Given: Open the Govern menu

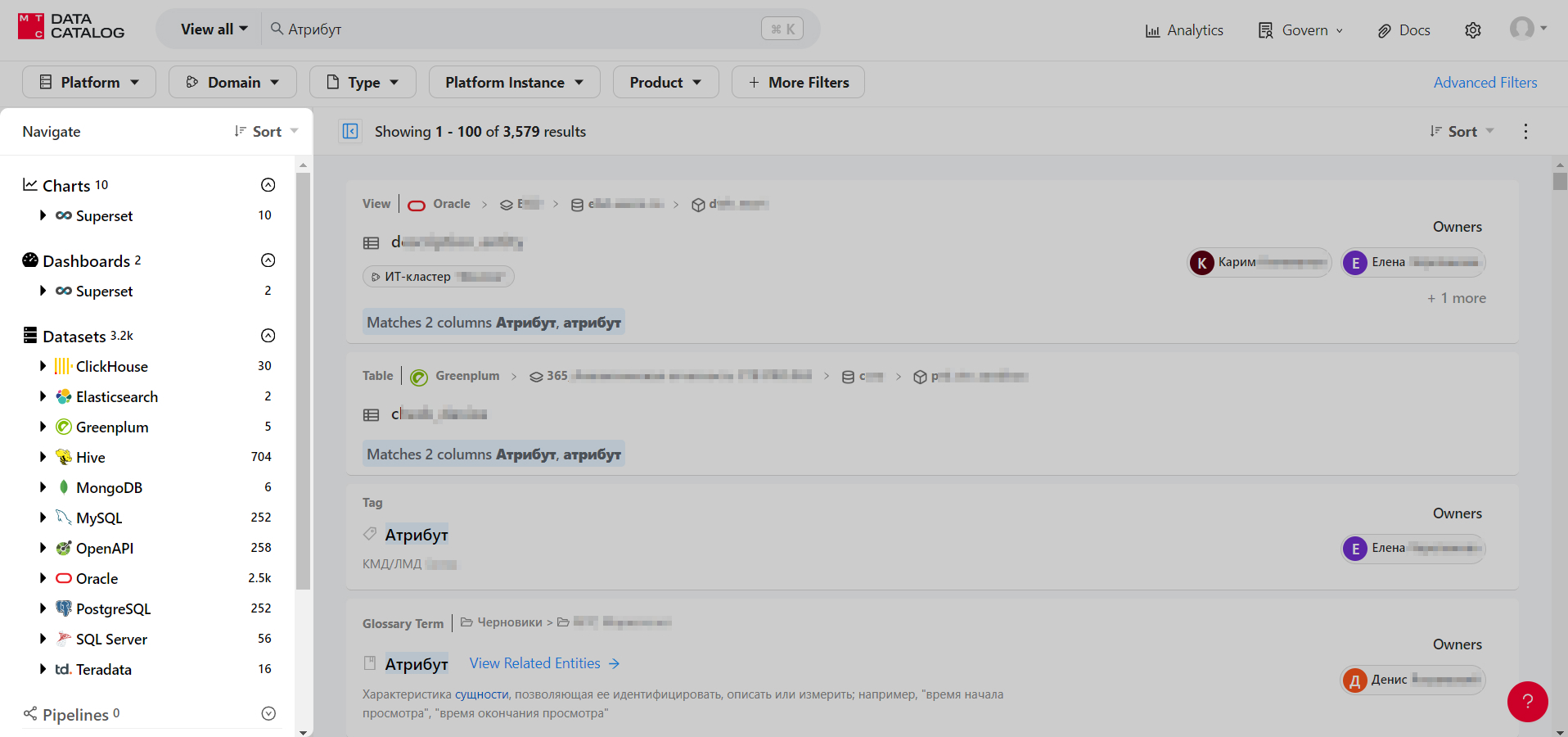Looking at the screenshot, I should (1301, 30).
